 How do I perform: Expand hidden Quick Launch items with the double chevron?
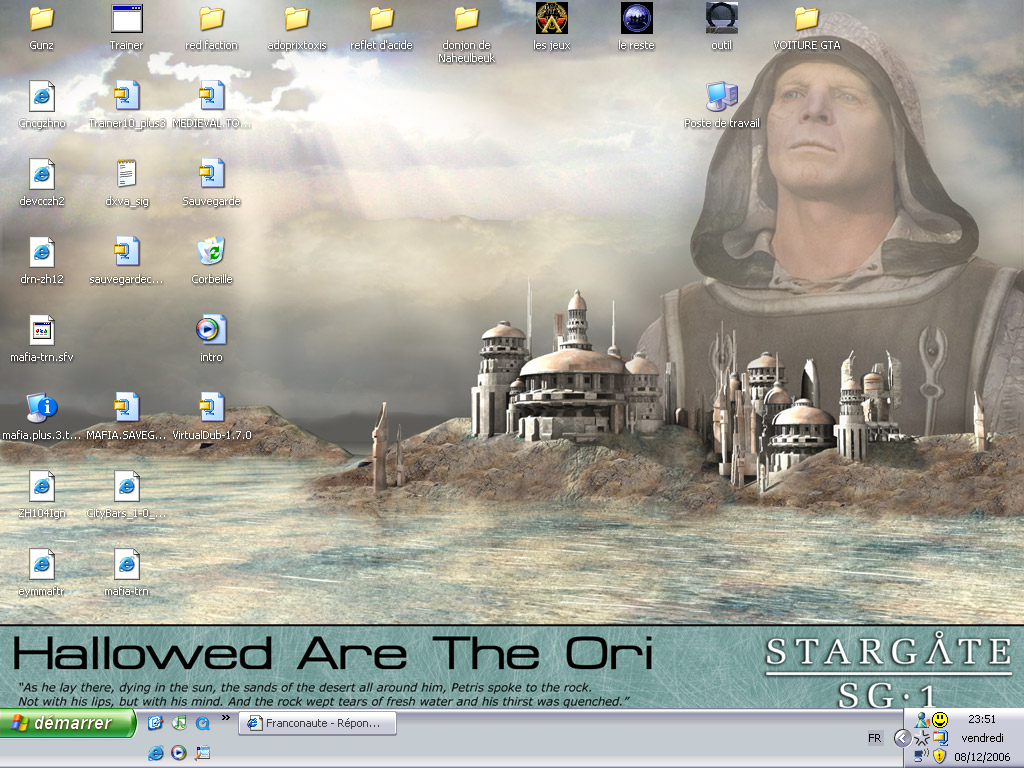point(226,717)
